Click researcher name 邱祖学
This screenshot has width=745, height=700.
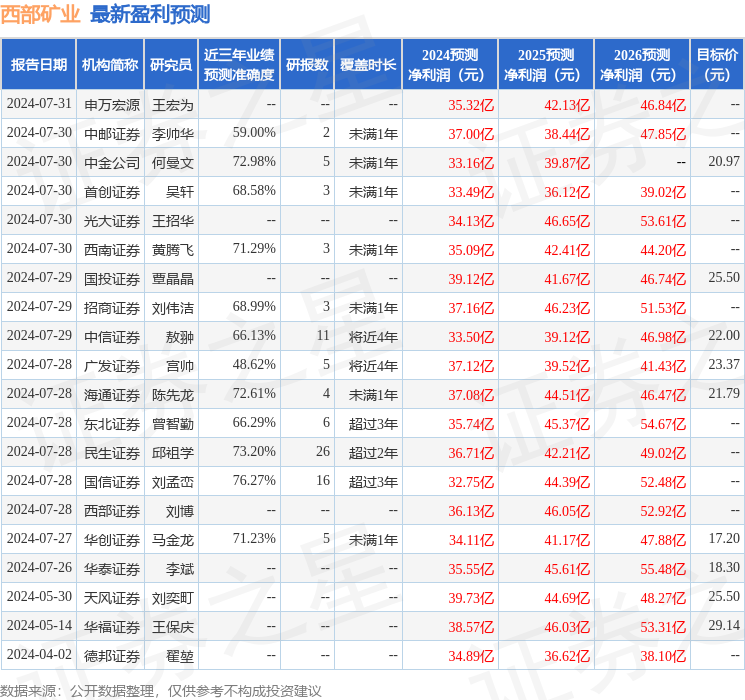pos(173,453)
